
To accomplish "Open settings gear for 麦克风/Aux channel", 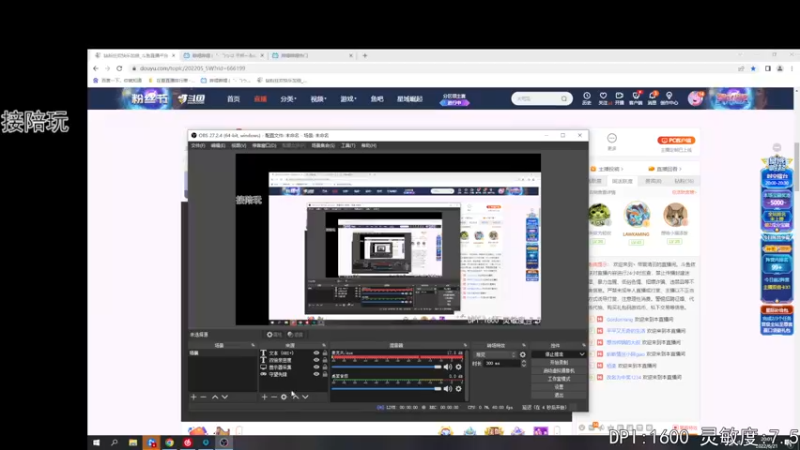I will point(458,367).
